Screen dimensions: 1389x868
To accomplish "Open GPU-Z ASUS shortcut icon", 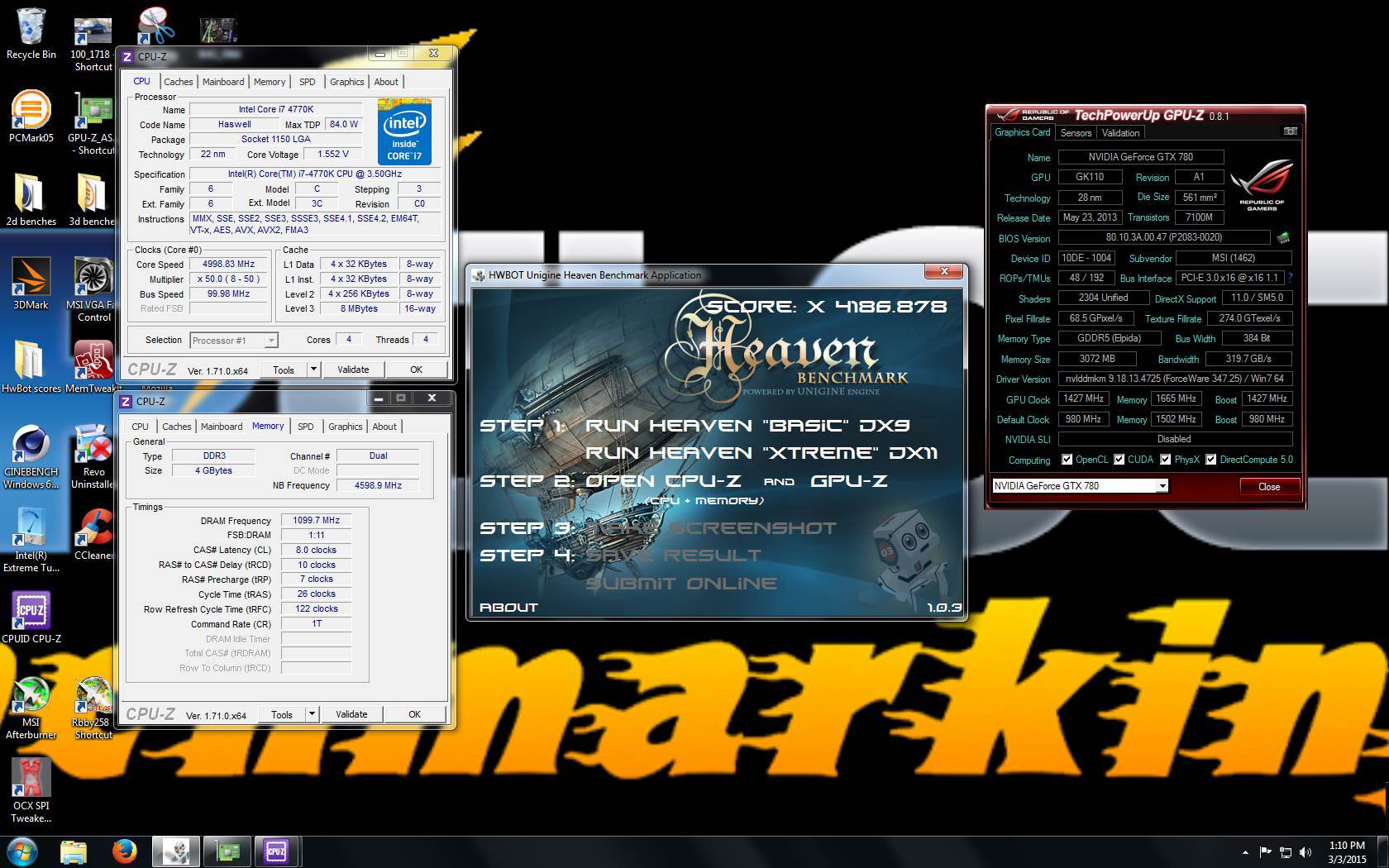I will (x=93, y=122).
